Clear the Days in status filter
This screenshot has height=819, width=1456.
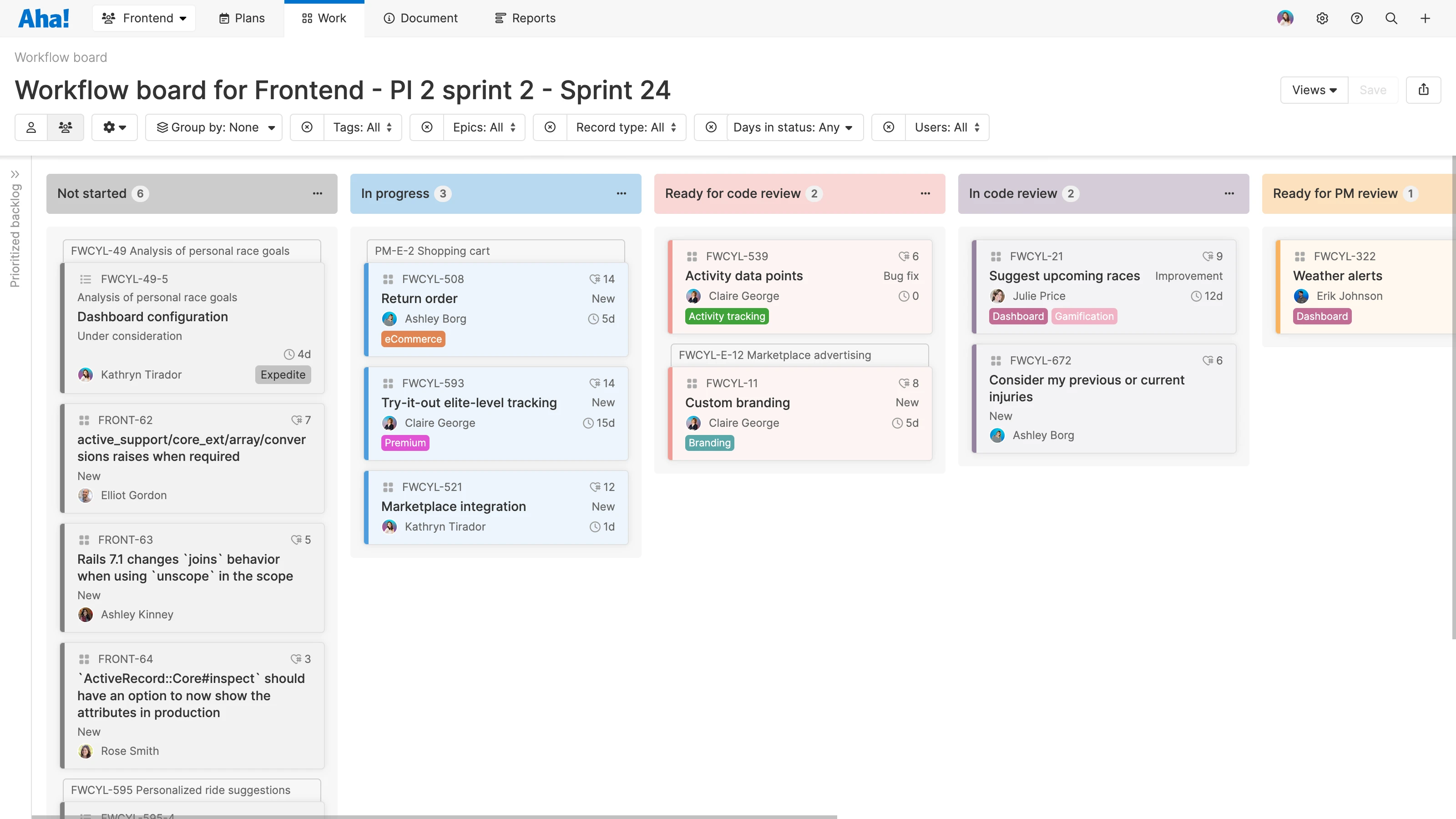point(710,127)
